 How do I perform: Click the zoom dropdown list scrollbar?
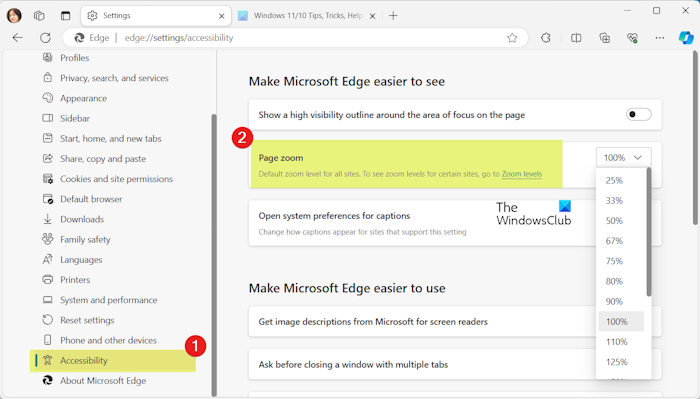tap(649, 232)
